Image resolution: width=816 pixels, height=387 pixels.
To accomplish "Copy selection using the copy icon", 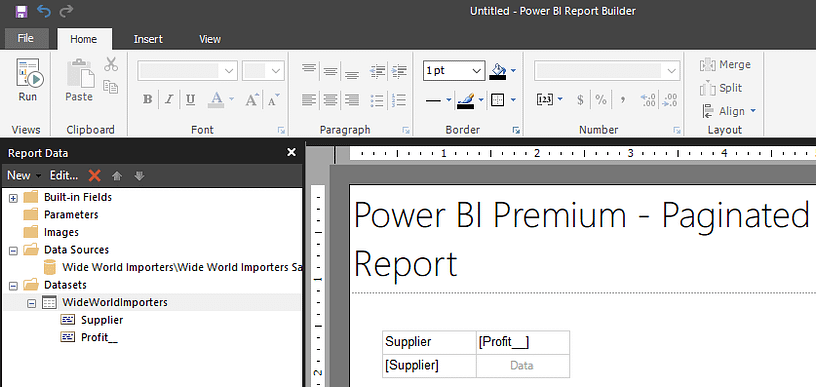I will (x=110, y=86).
